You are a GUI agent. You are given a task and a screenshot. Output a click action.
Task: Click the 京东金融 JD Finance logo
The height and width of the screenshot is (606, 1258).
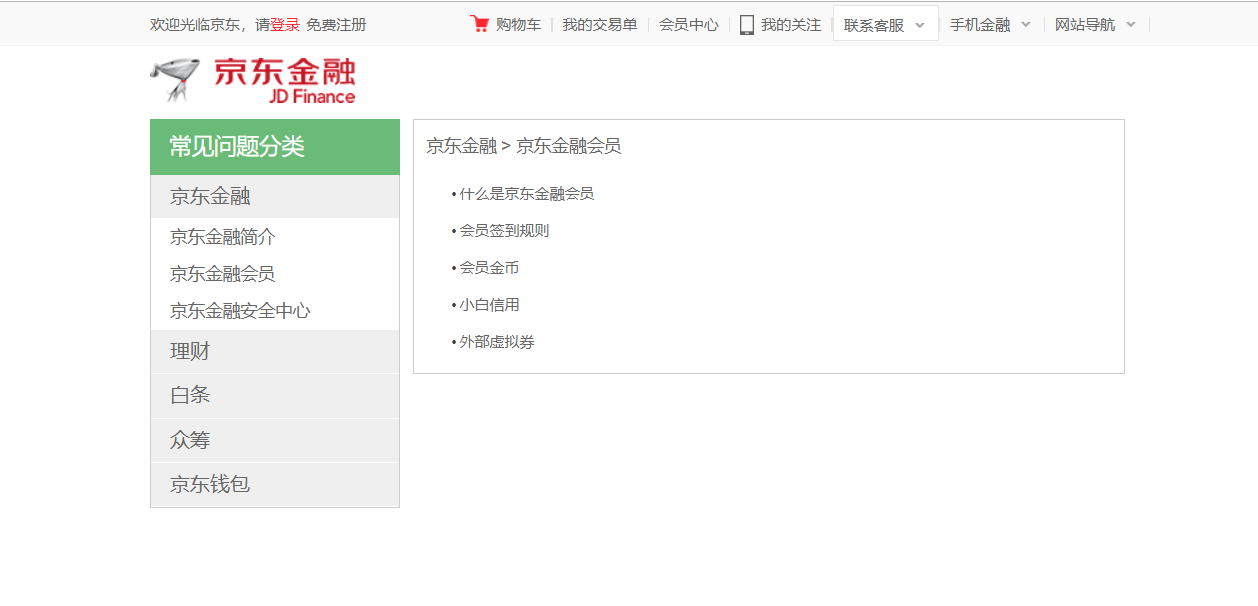coord(253,80)
